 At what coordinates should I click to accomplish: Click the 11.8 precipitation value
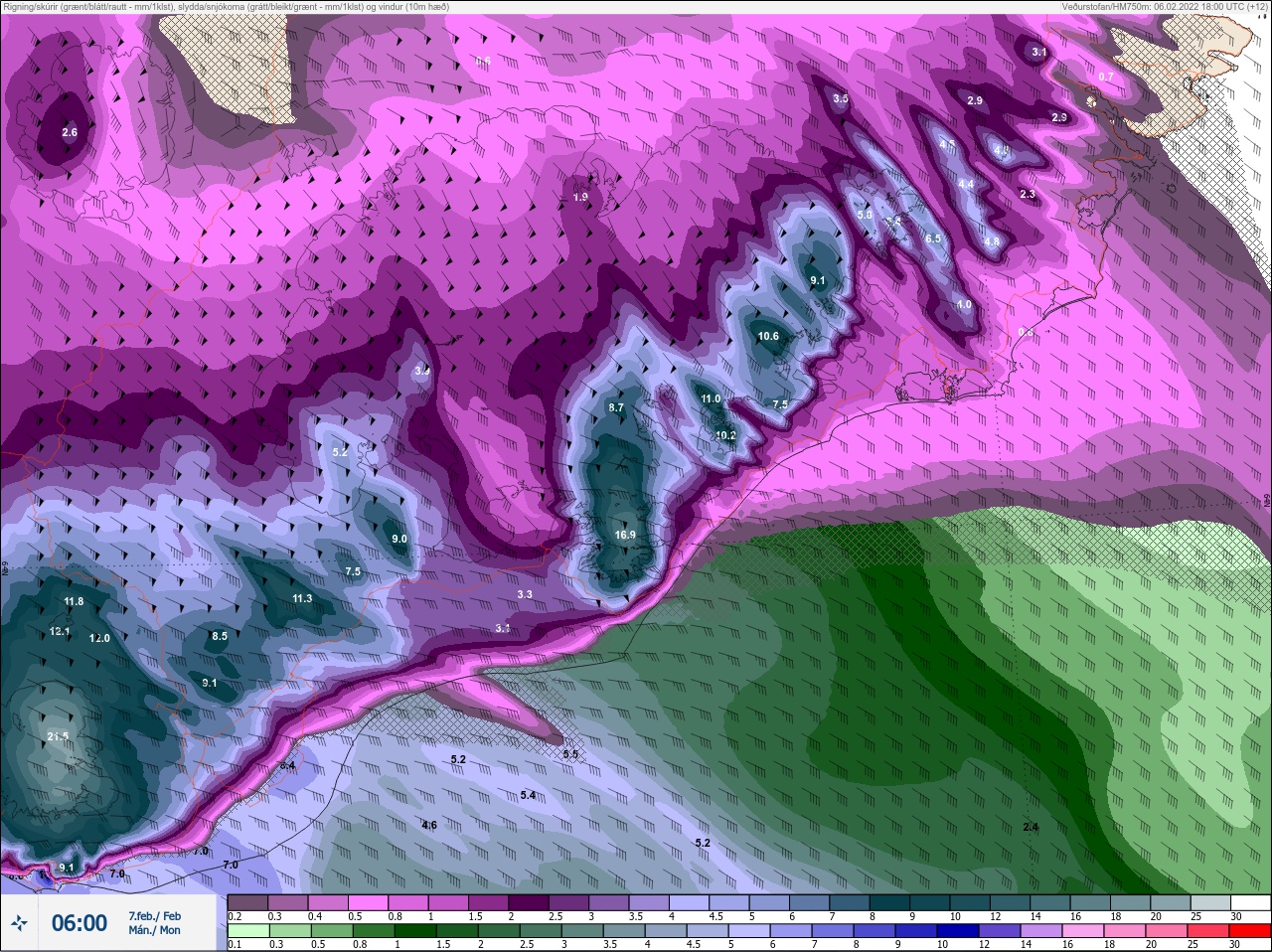[x=74, y=601]
